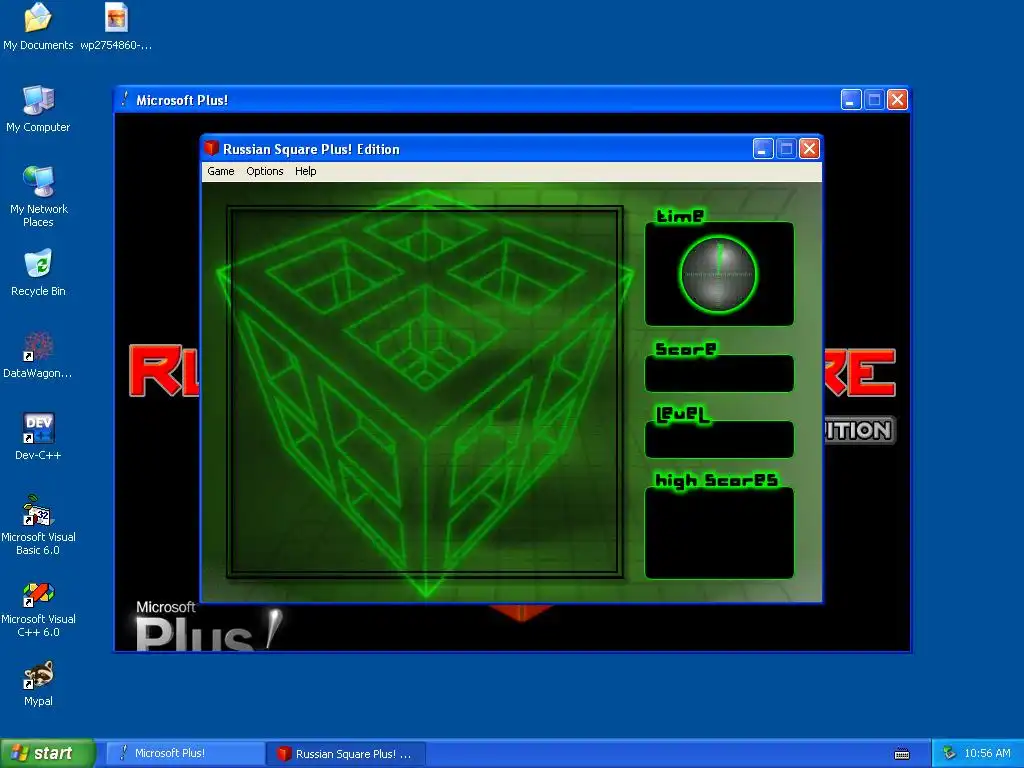Launch Microsoft Visual Basic 6.0 shortcut
This screenshot has width=1024, height=768.
(38, 525)
